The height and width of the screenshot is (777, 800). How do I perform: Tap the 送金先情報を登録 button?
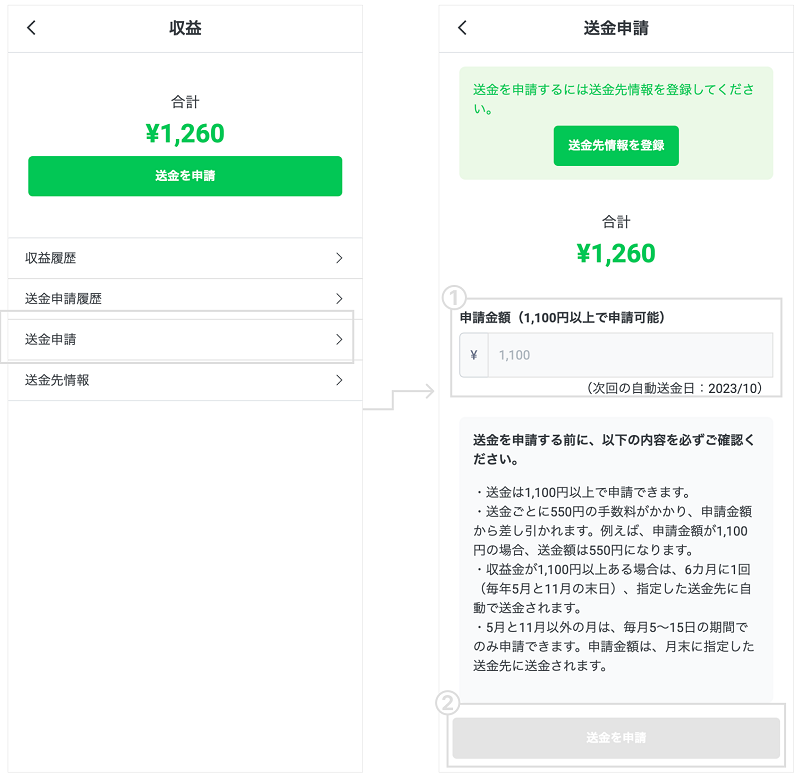coord(616,145)
